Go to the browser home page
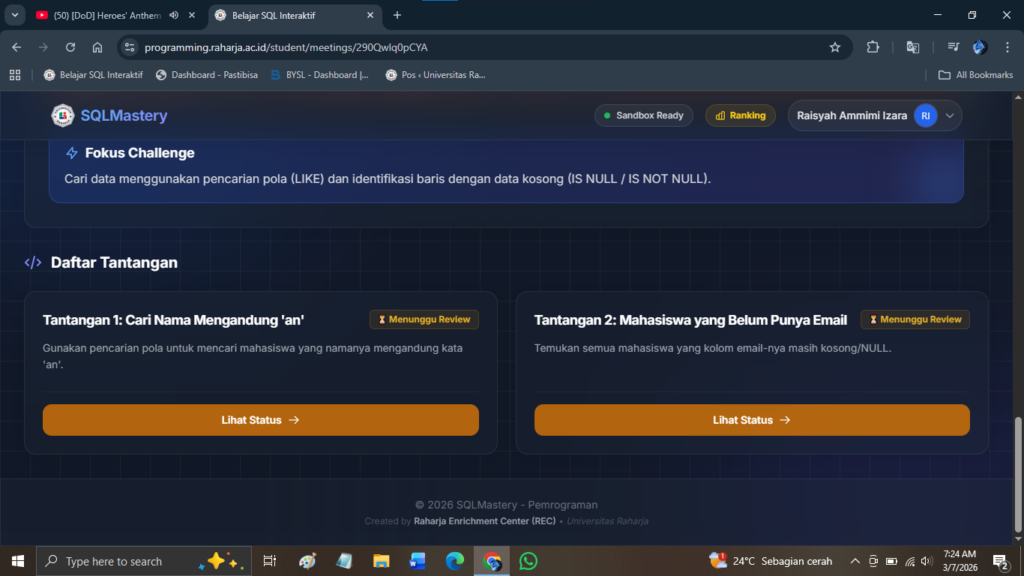Screen dimensions: 1024x576 point(97,47)
